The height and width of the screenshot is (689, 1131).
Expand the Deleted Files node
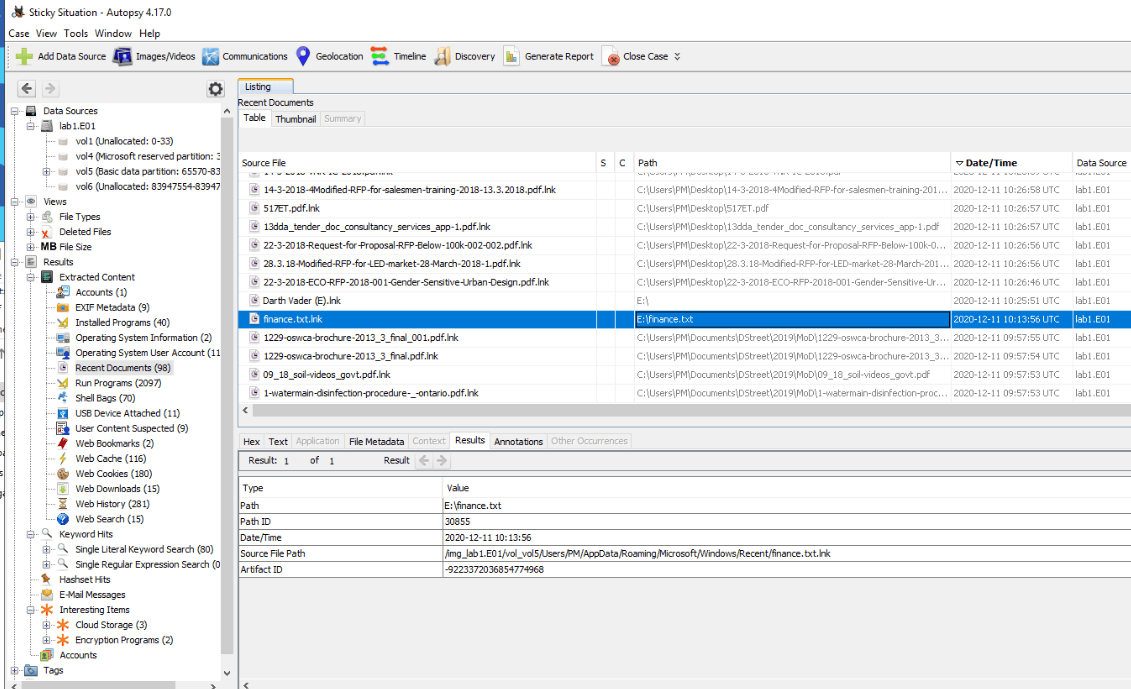(x=30, y=232)
